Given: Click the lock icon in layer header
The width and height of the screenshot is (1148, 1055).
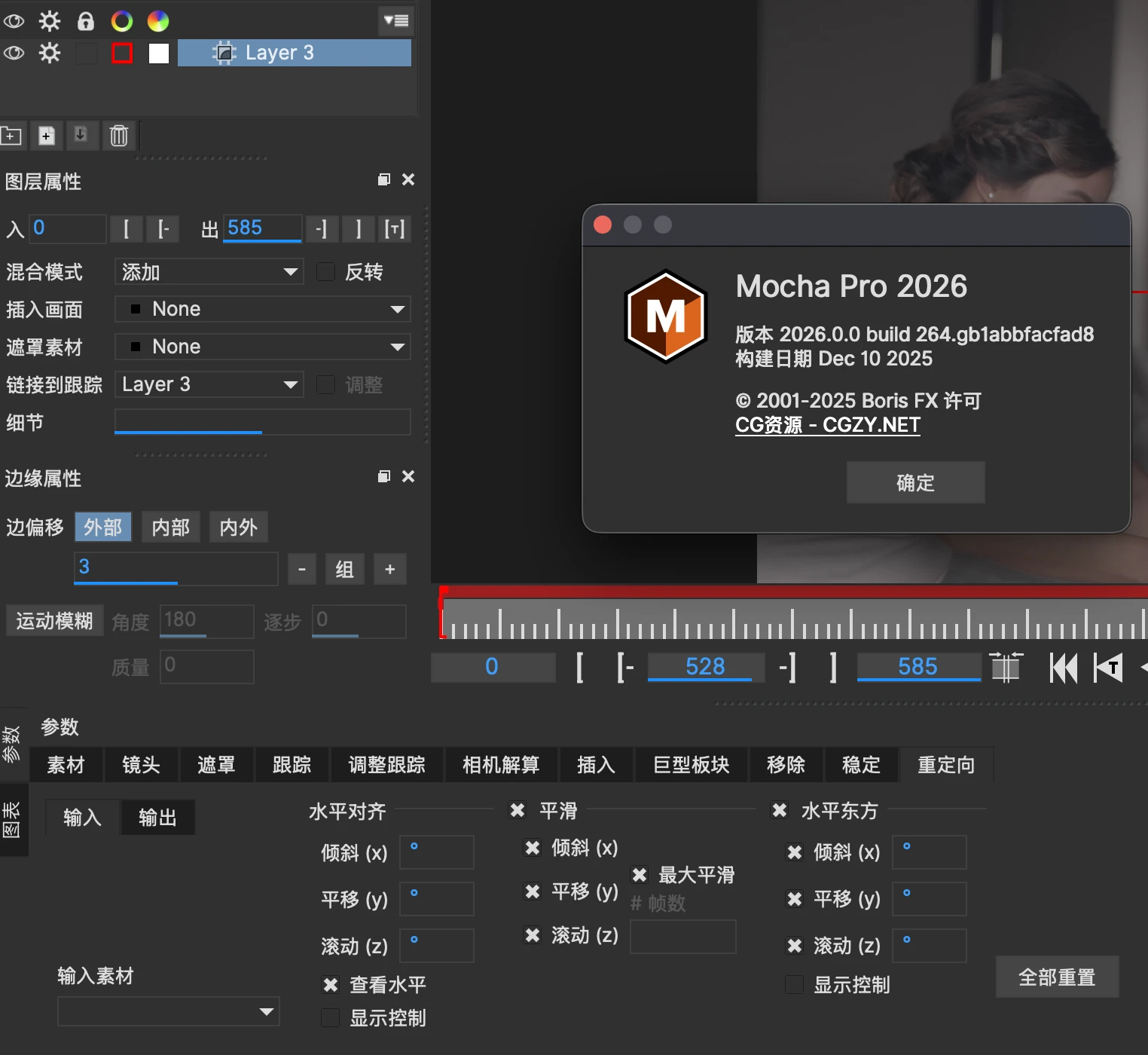Looking at the screenshot, I should [x=86, y=21].
